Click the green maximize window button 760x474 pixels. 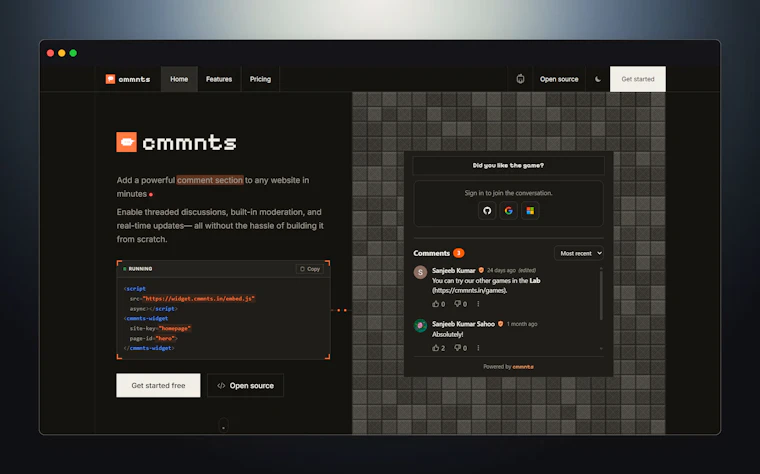point(73,53)
